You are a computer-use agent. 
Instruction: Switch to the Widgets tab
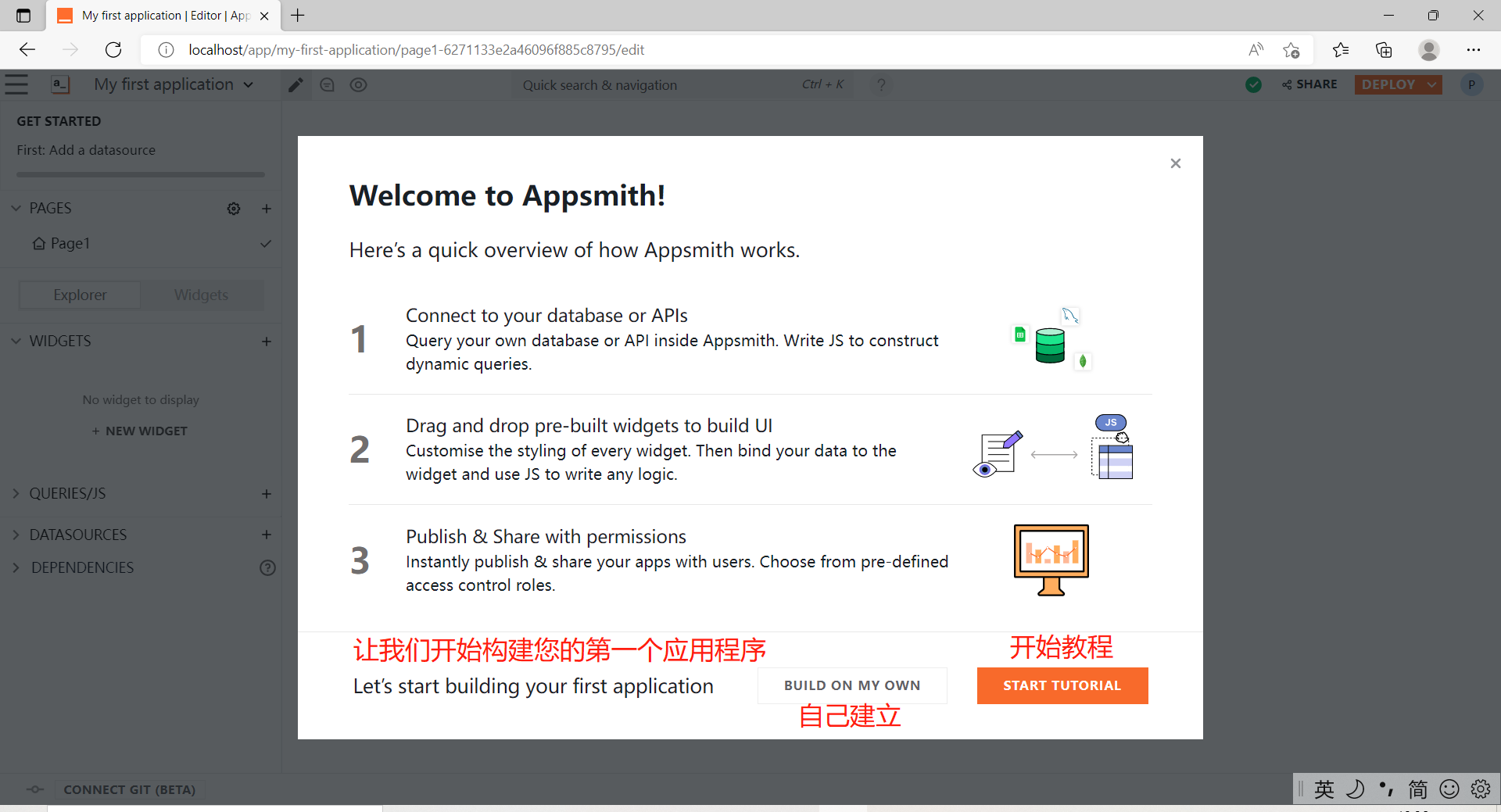(202, 295)
